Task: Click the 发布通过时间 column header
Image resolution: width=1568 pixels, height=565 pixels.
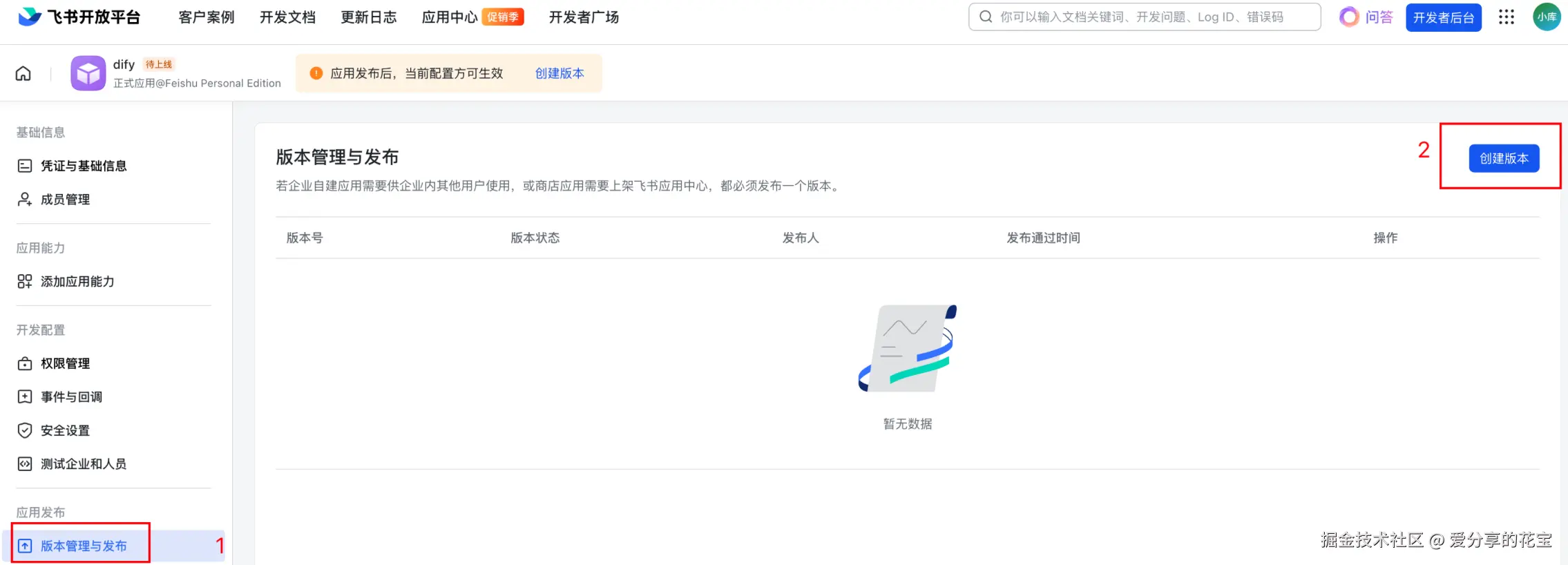Action: pos(1043,238)
